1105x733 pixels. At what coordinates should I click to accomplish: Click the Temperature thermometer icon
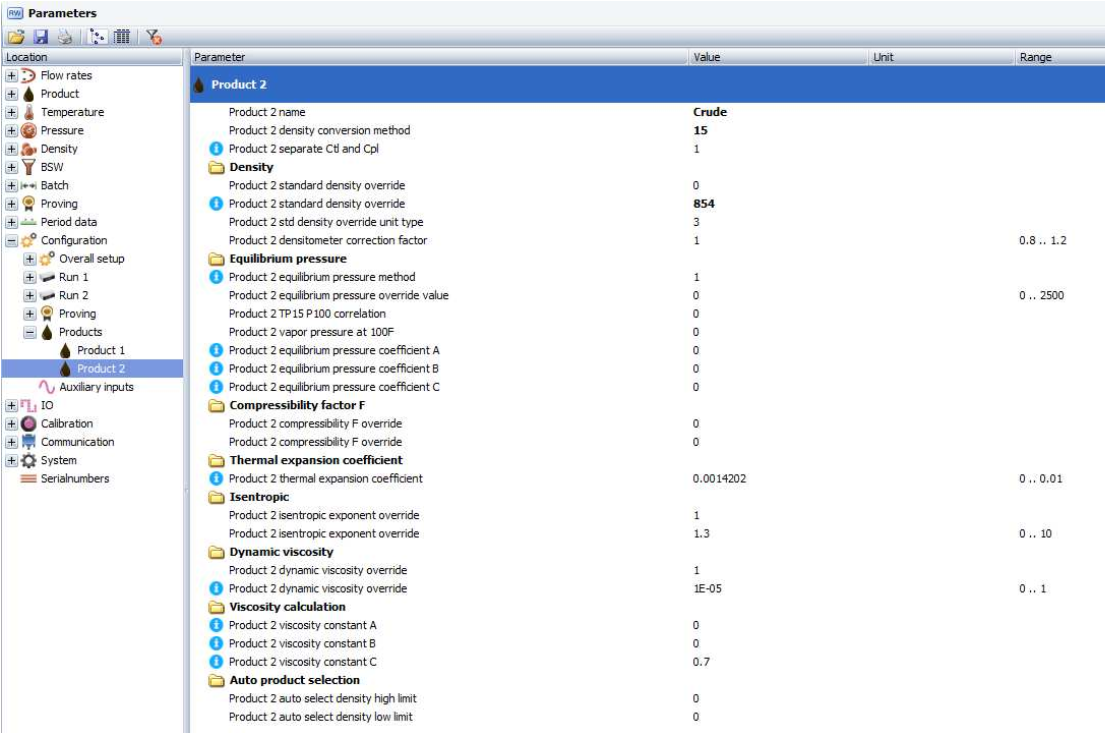[28, 112]
